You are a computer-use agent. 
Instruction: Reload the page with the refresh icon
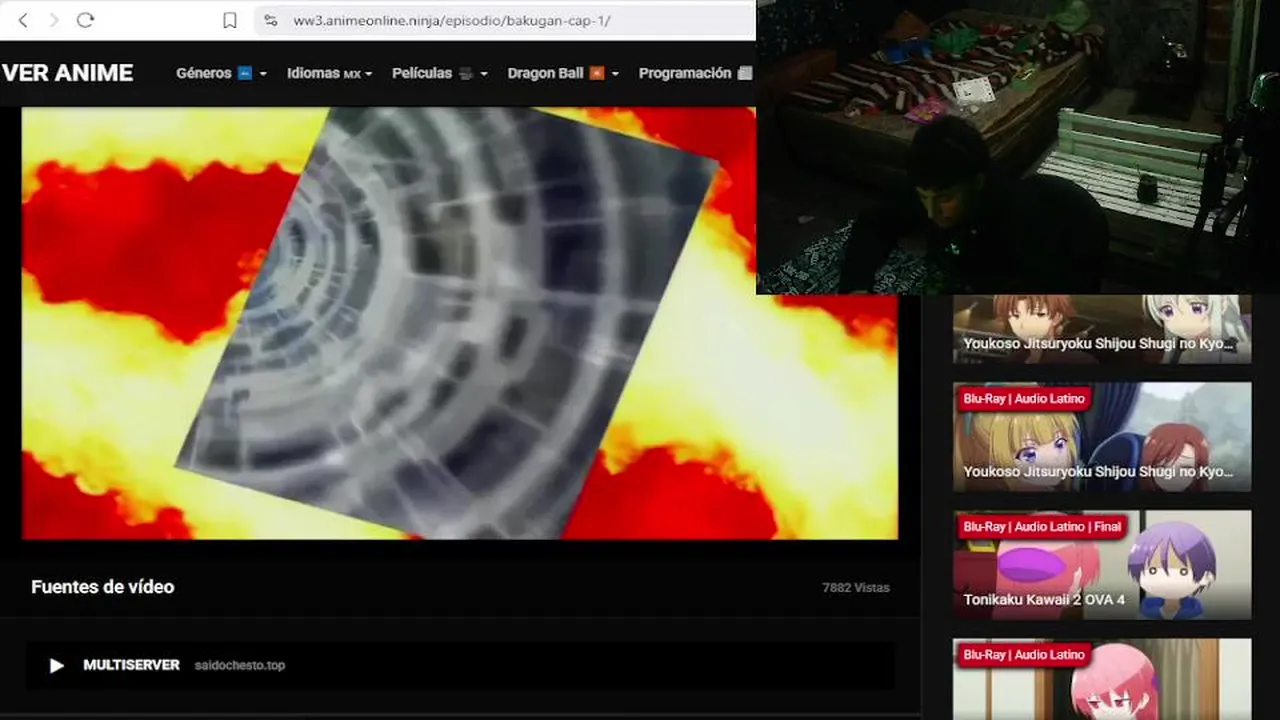click(x=86, y=20)
